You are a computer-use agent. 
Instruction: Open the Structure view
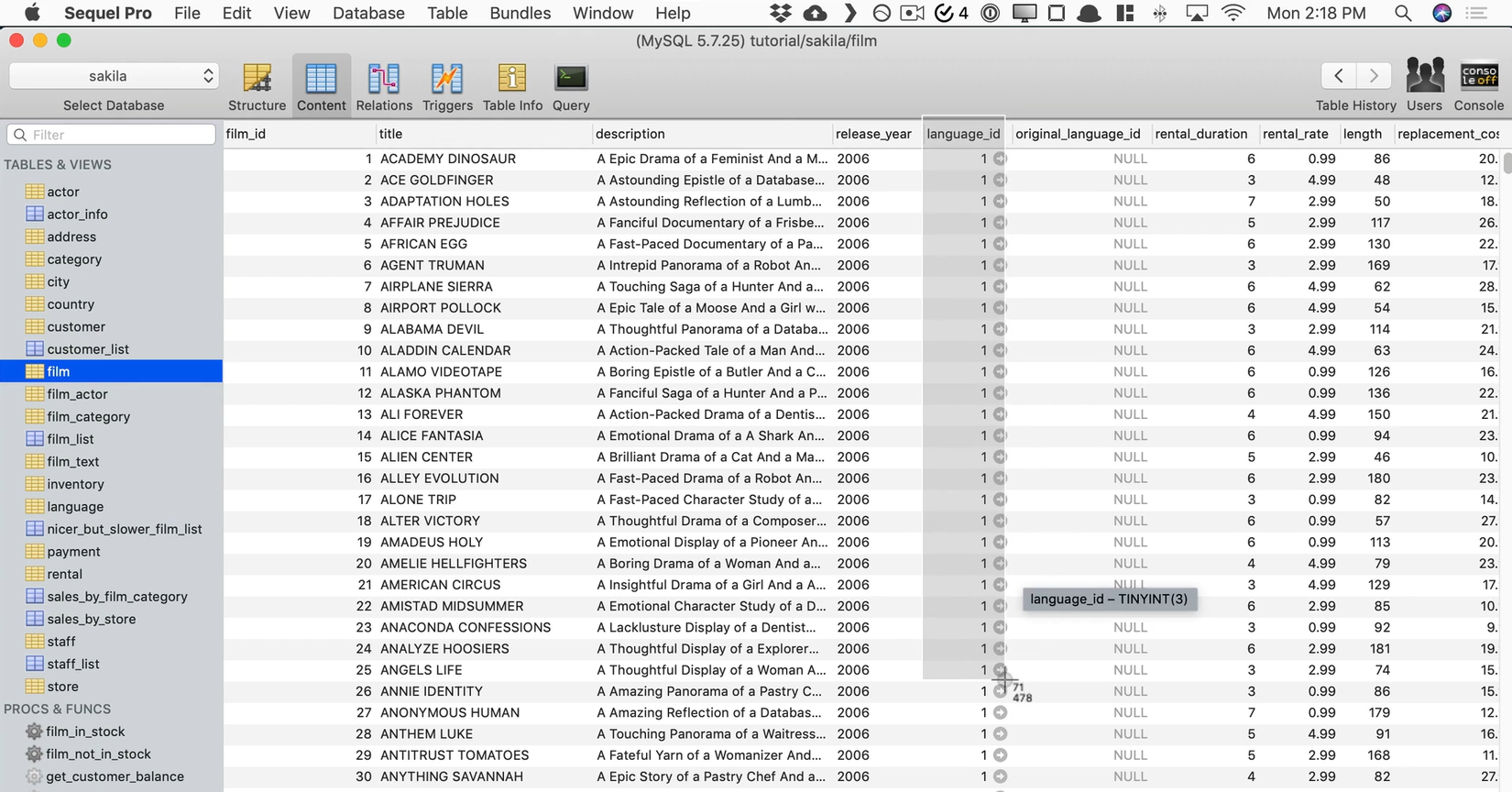(x=257, y=87)
